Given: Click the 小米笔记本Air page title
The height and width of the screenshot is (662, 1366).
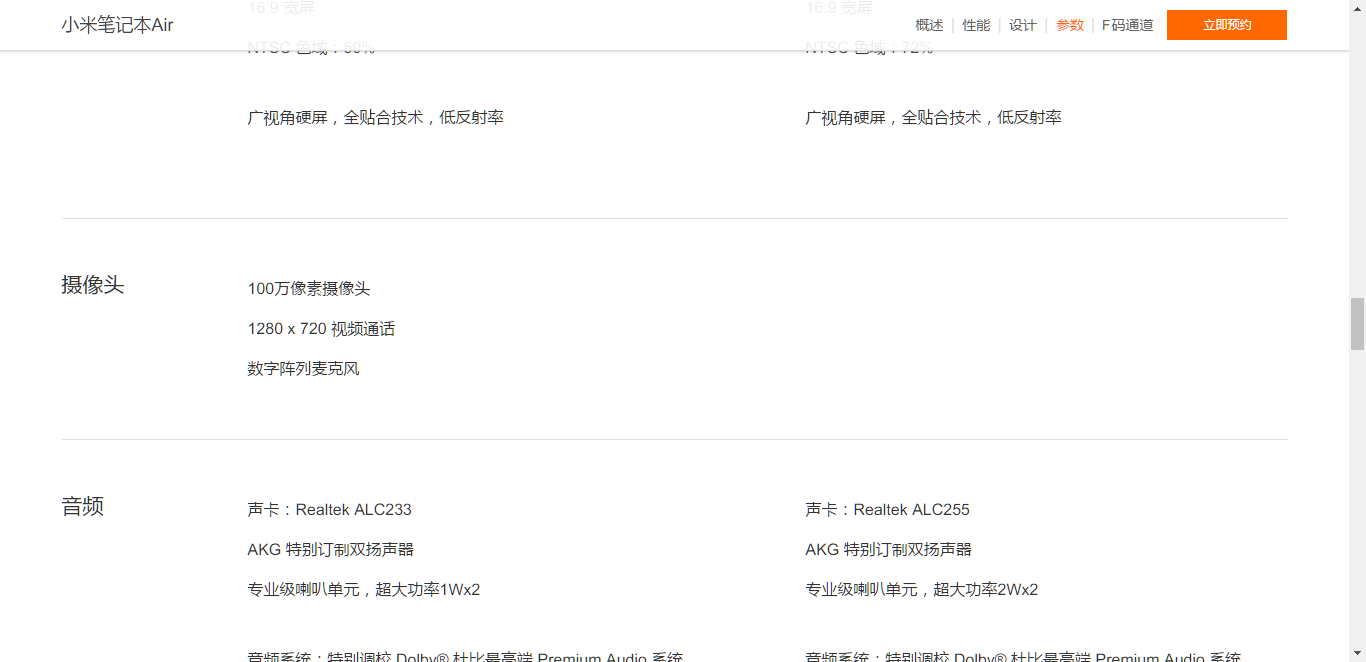Looking at the screenshot, I should (117, 25).
